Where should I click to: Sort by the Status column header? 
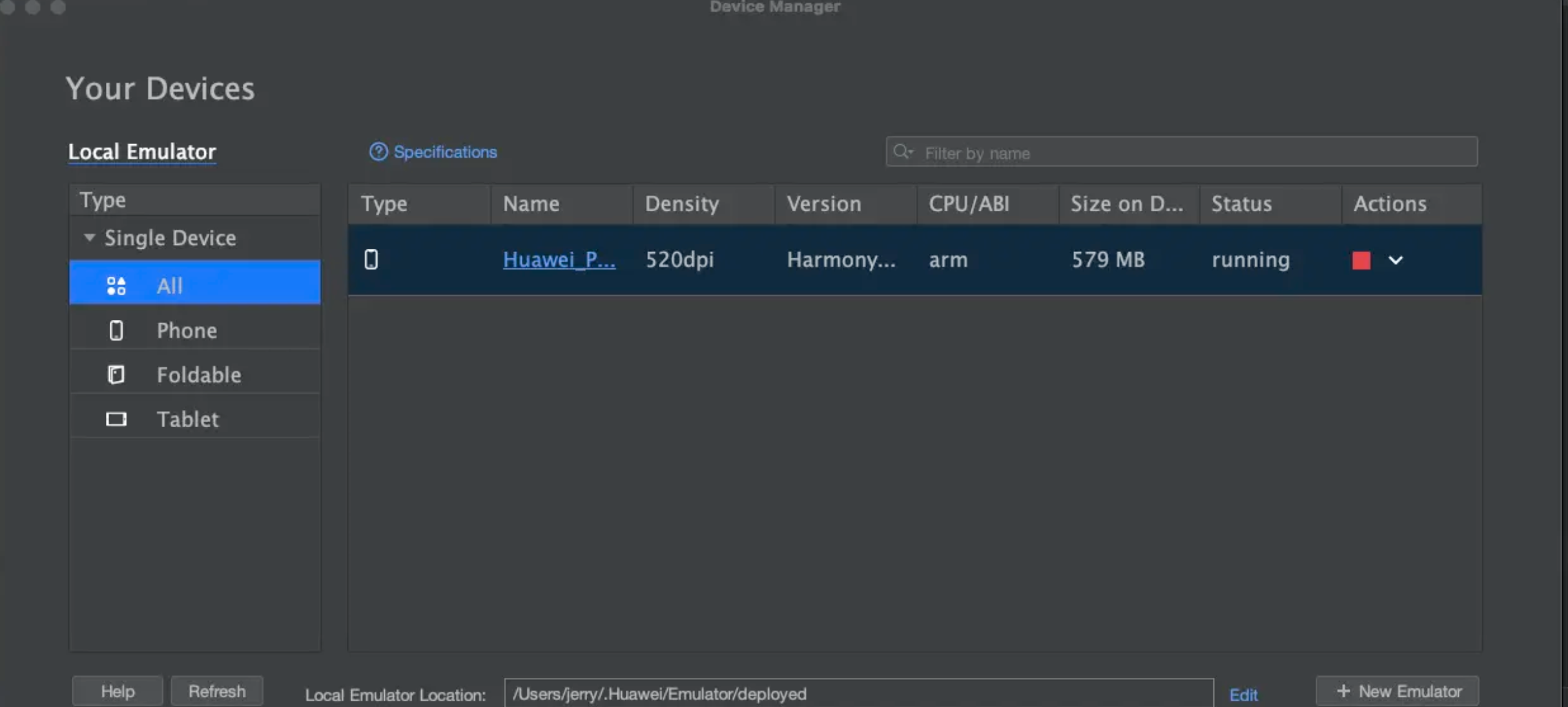click(1241, 204)
